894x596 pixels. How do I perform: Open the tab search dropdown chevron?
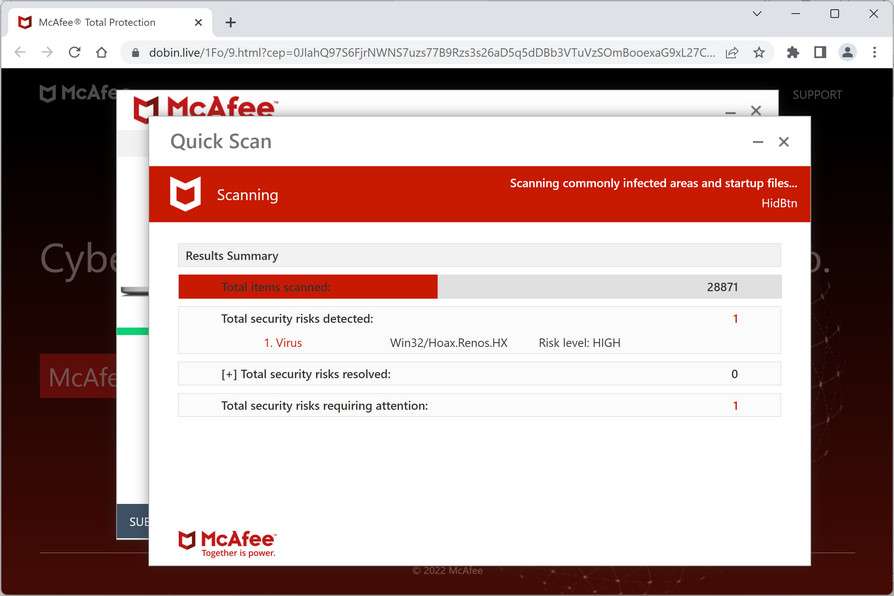pyautogui.click(x=757, y=14)
